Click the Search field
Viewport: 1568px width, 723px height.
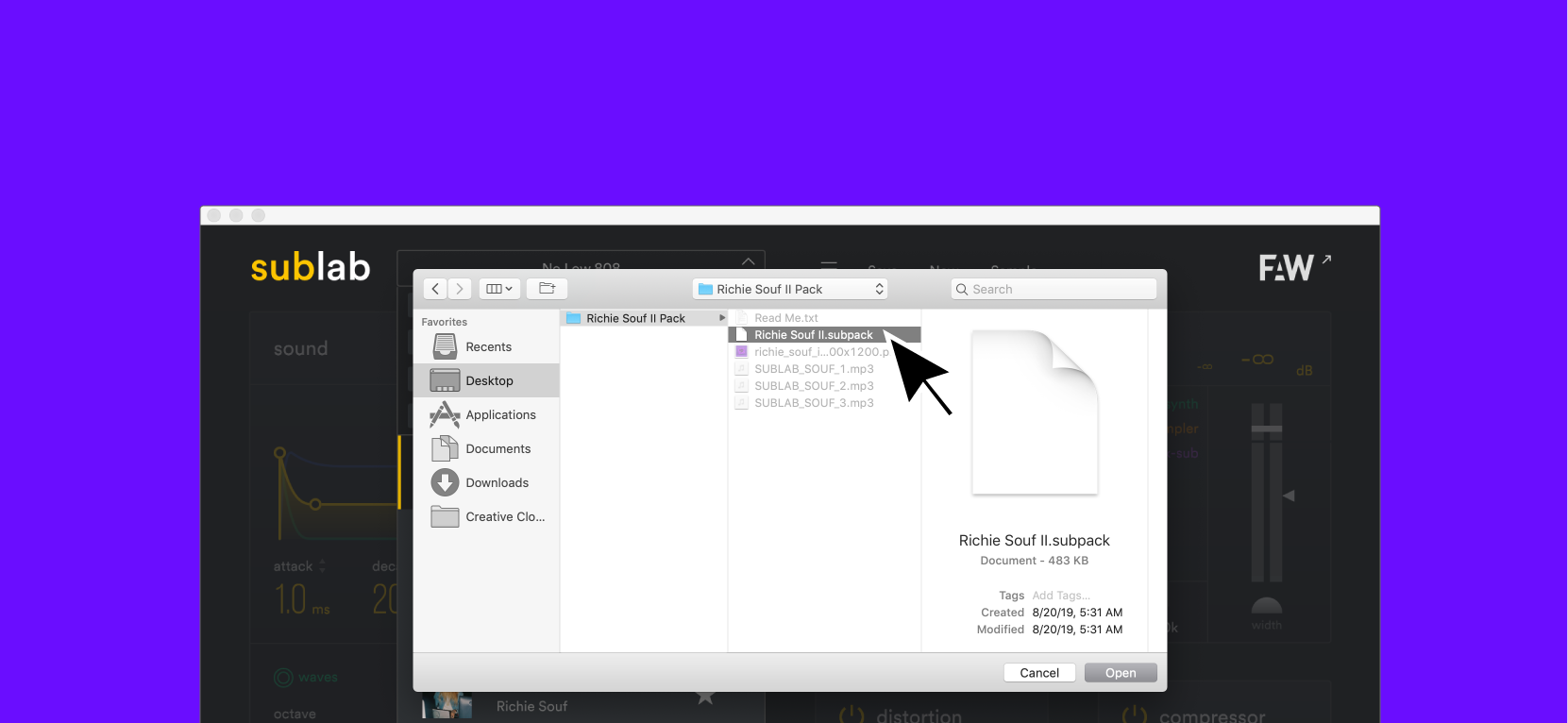coord(1054,289)
